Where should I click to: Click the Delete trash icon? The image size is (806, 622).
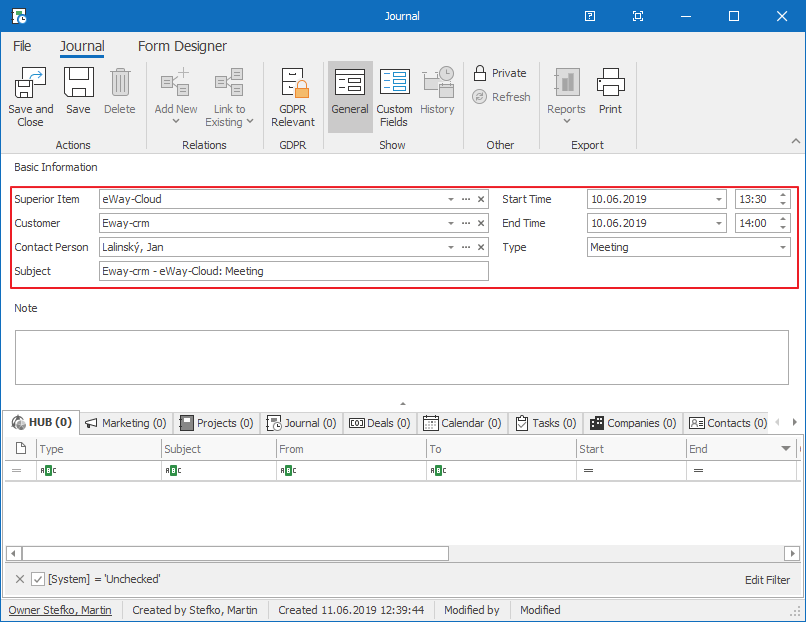pyautogui.click(x=120, y=83)
